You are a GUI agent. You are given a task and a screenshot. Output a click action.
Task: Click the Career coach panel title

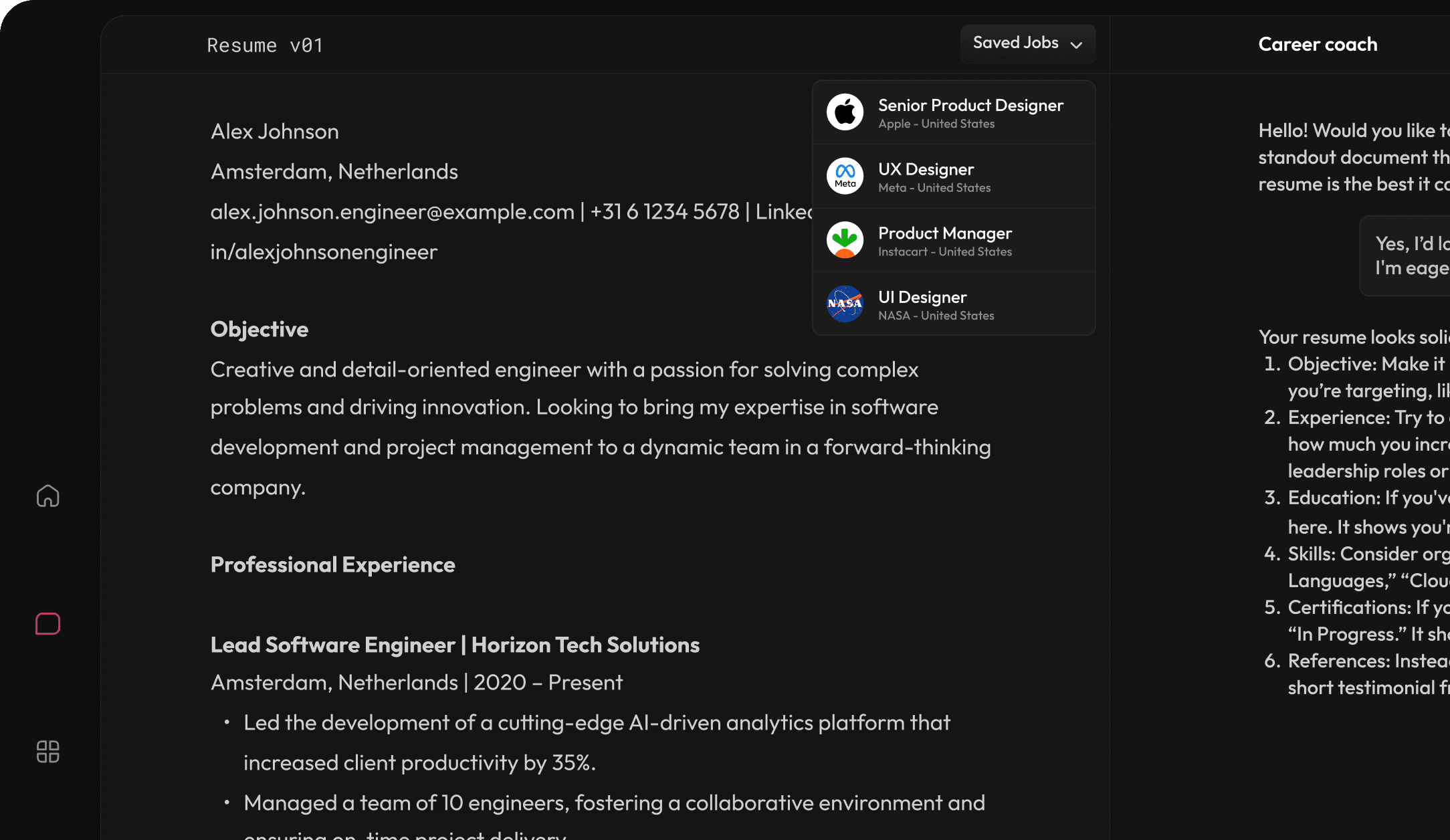pyautogui.click(x=1318, y=43)
